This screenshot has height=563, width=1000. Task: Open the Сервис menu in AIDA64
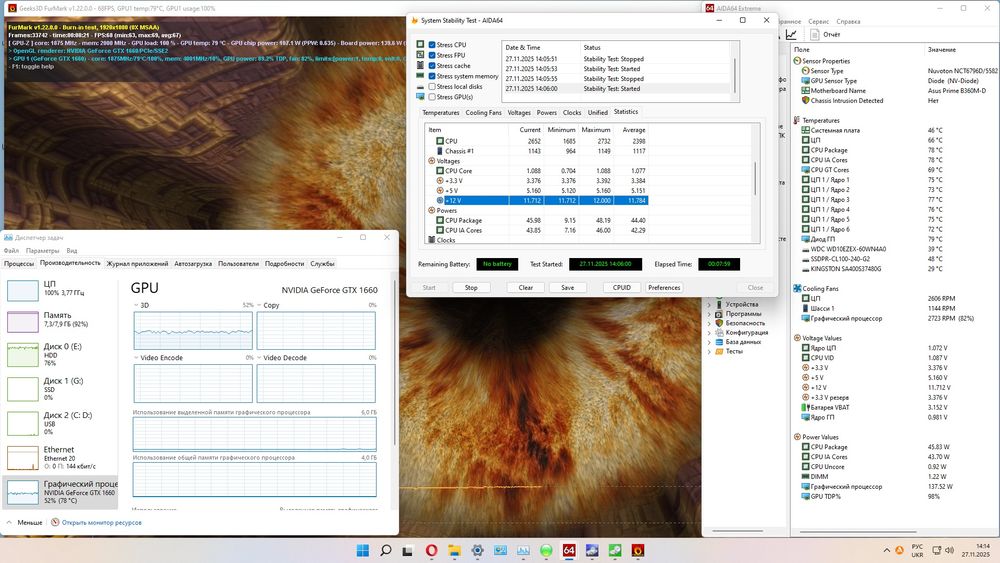tap(818, 22)
